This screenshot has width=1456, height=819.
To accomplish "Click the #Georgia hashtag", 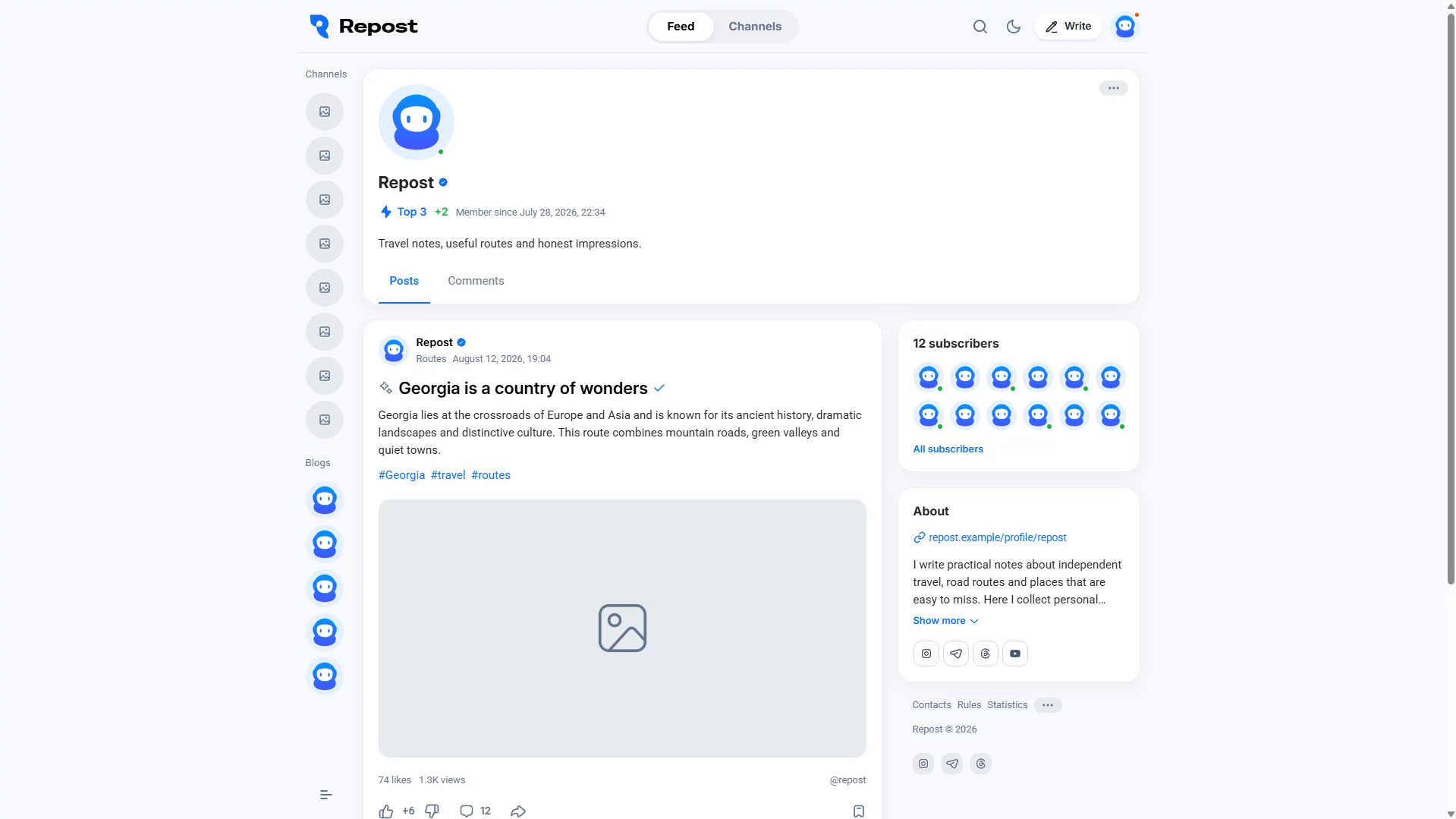I will click(x=401, y=475).
